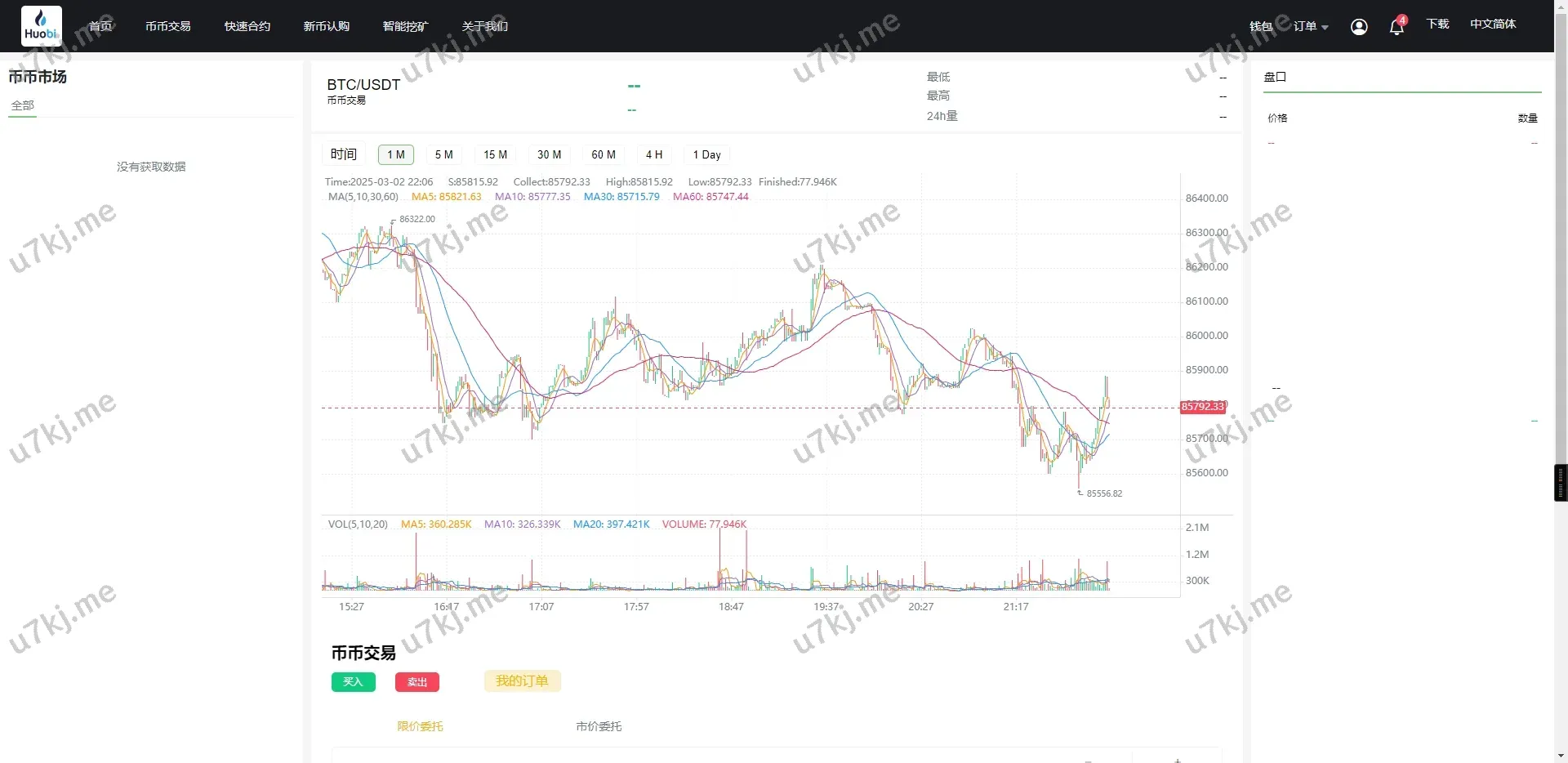Expand the 订单 orders dropdown
This screenshot has height=763, width=1568.
(x=1310, y=26)
